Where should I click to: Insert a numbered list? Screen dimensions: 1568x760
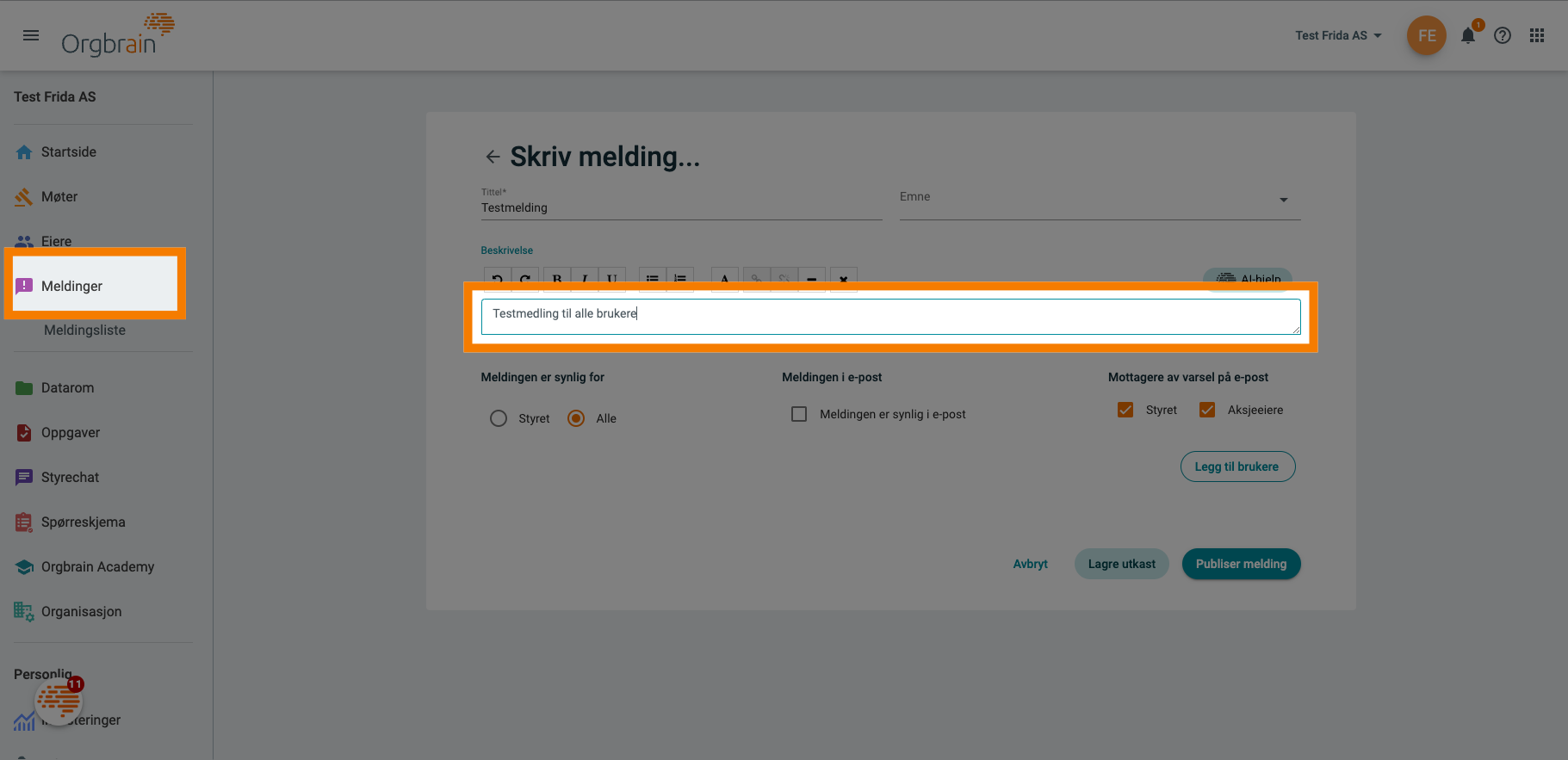[680, 280]
